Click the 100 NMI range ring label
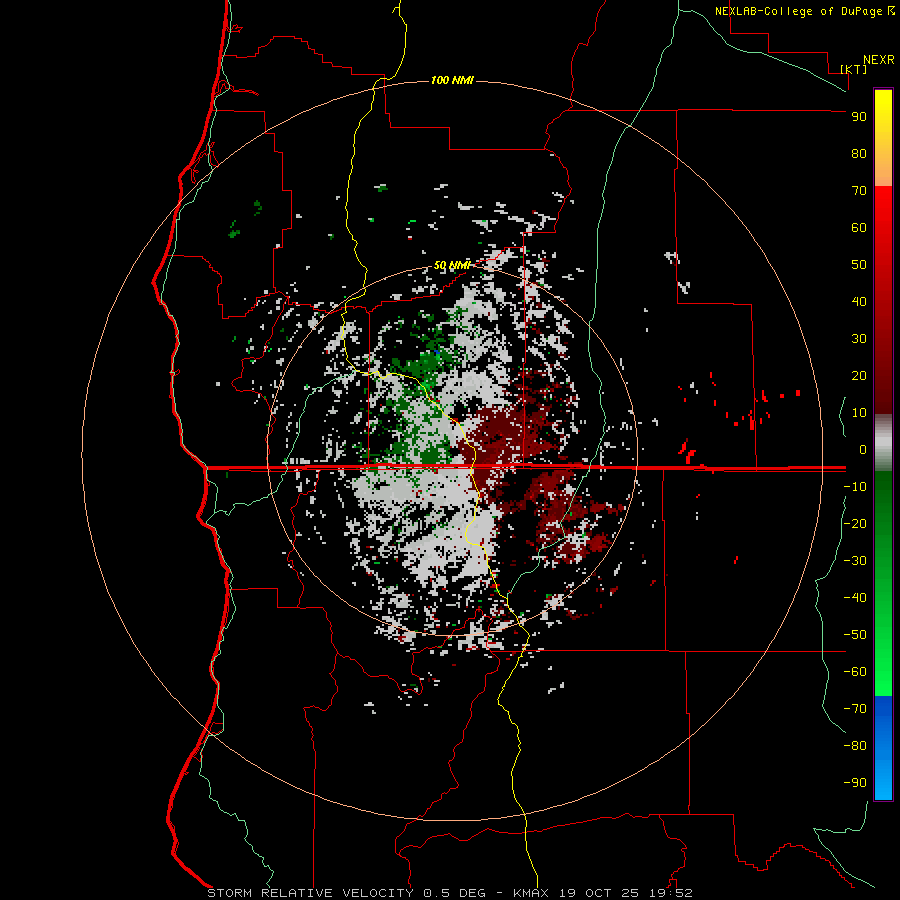900x900 pixels. click(452, 80)
